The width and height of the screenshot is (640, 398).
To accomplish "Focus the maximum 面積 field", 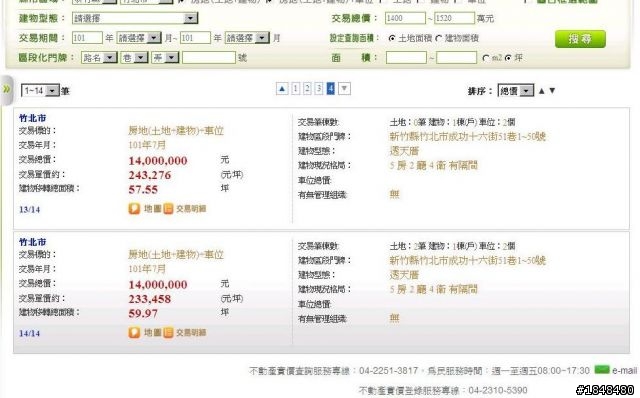I will pyautogui.click(x=456, y=58).
